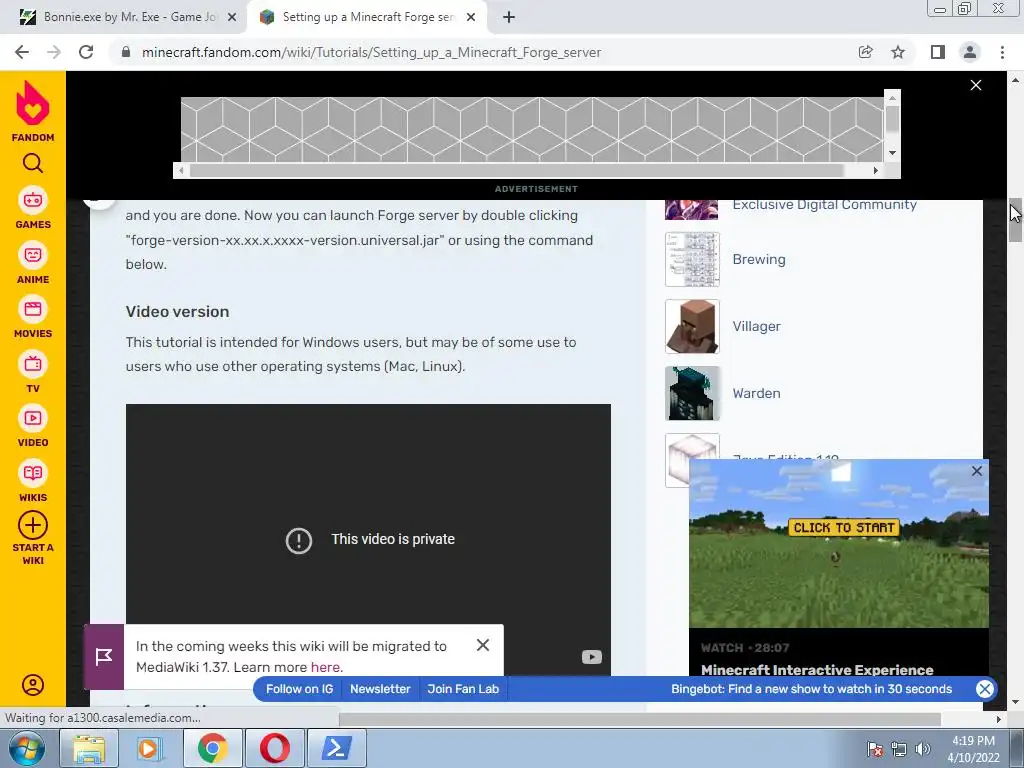Viewport: 1024px width, 768px height.
Task: Bookmark this page with the star icon
Action: 898,52
